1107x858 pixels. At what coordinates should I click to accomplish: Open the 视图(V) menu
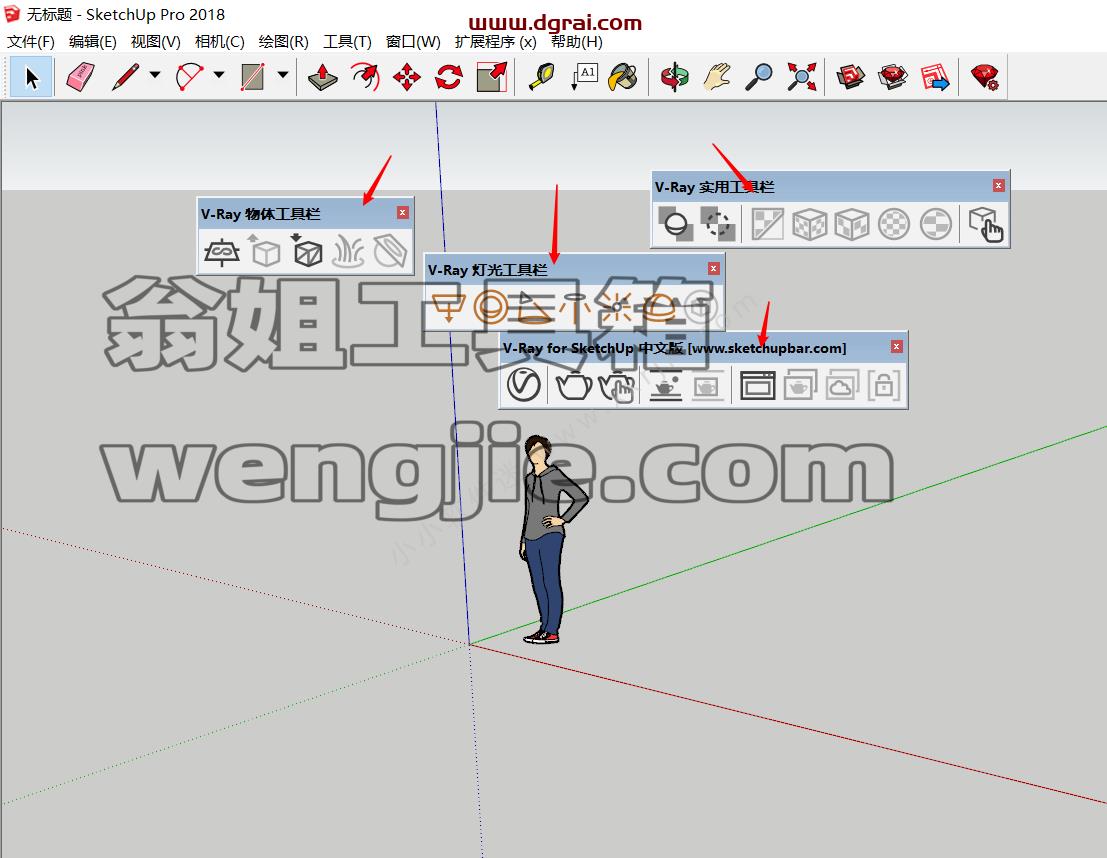coord(155,42)
